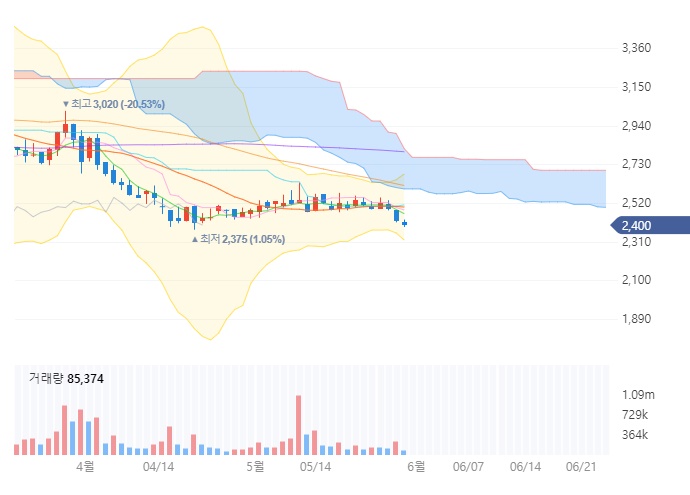Click the 4월 date axis label
Viewport: 690px width, 495px height.
(85, 466)
